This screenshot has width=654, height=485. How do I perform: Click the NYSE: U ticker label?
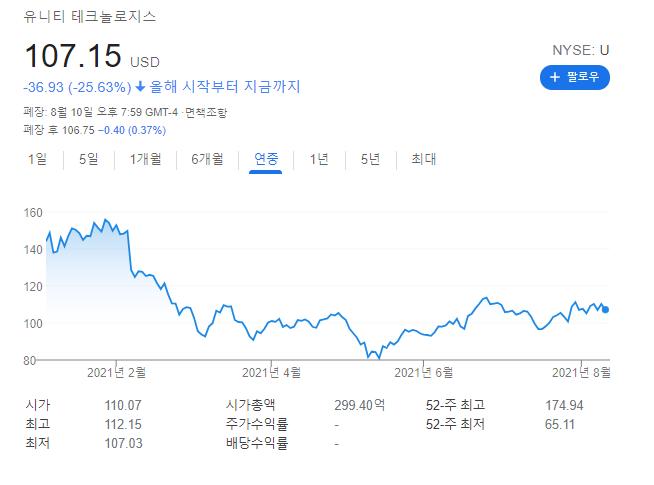pyautogui.click(x=581, y=50)
